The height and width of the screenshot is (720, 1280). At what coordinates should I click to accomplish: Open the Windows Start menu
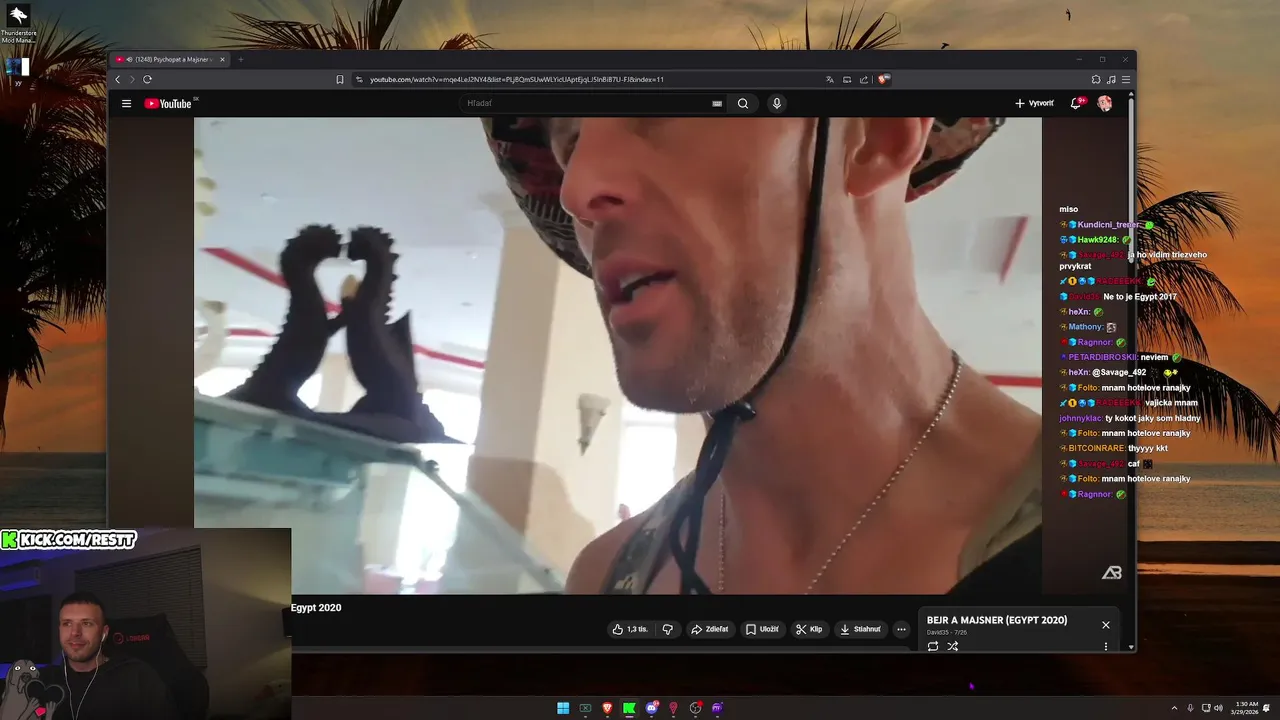563,708
